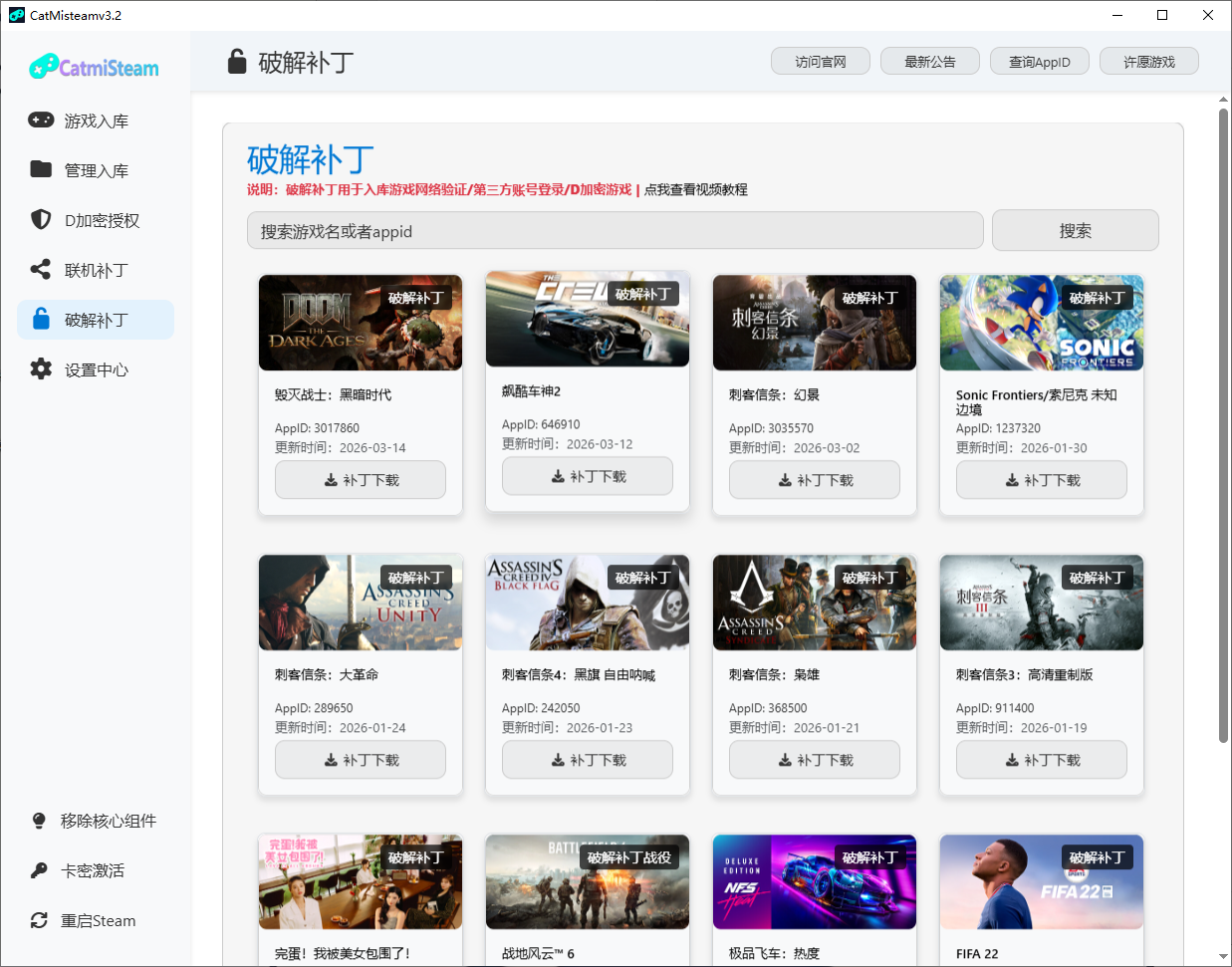Click the scrollbar down arrow
This screenshot has width=1232, height=967.
point(1223,957)
